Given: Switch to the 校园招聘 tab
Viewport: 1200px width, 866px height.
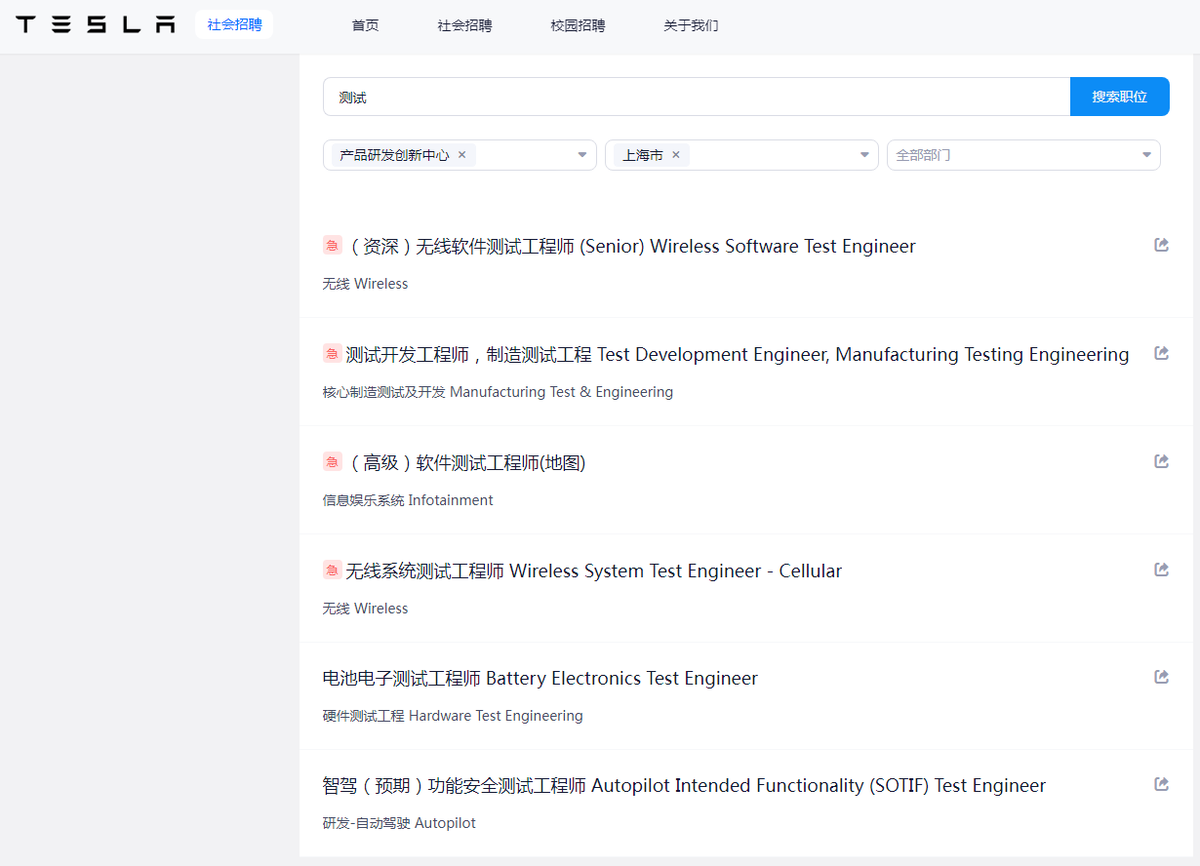Looking at the screenshot, I should tap(577, 25).
